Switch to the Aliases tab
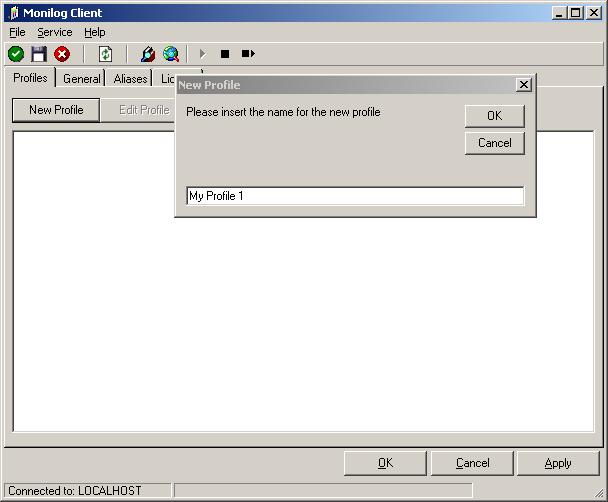 [130, 79]
